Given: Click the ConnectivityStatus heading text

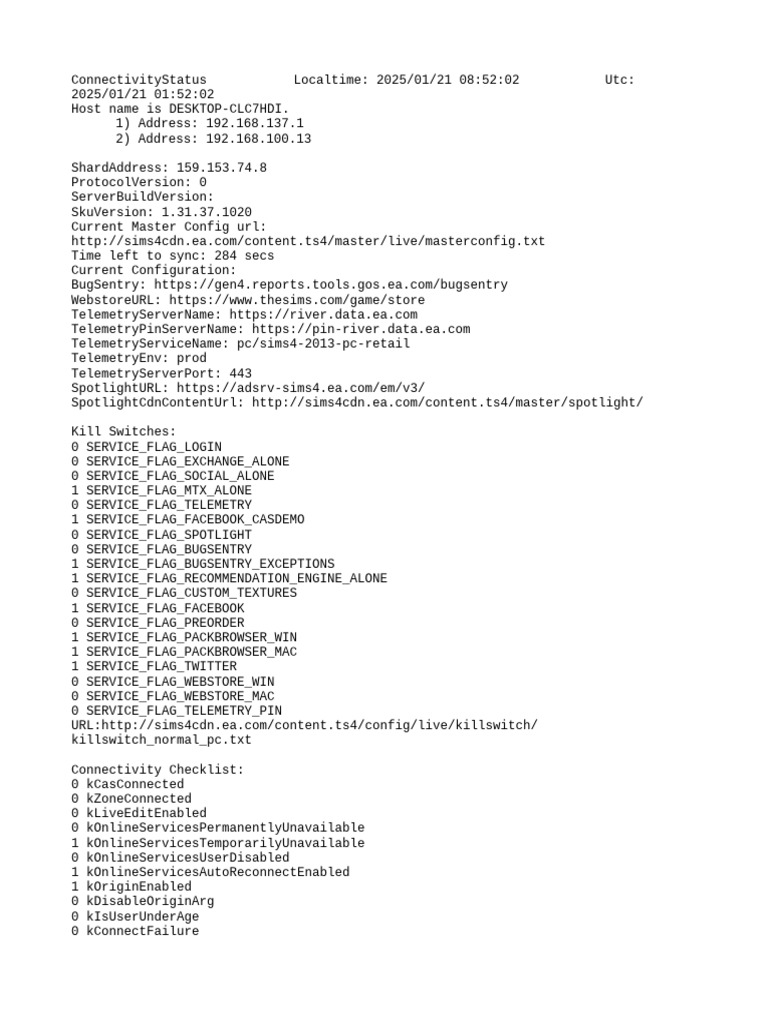Looking at the screenshot, I should (138, 80).
